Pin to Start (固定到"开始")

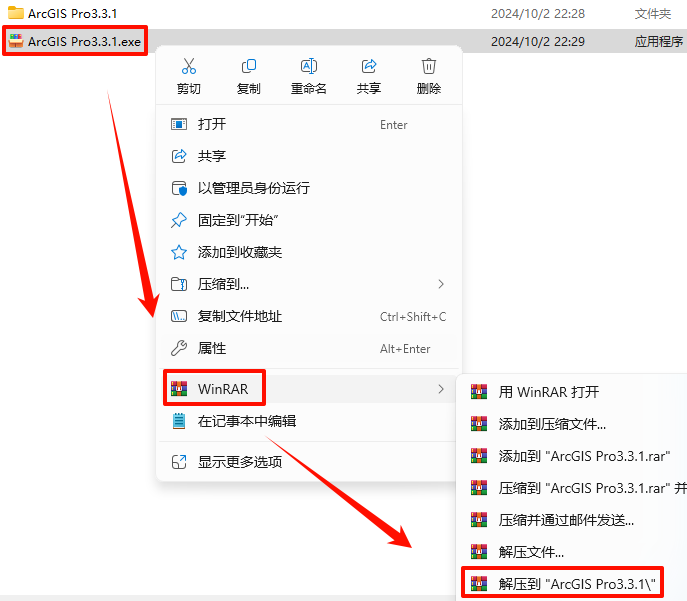(x=309, y=220)
